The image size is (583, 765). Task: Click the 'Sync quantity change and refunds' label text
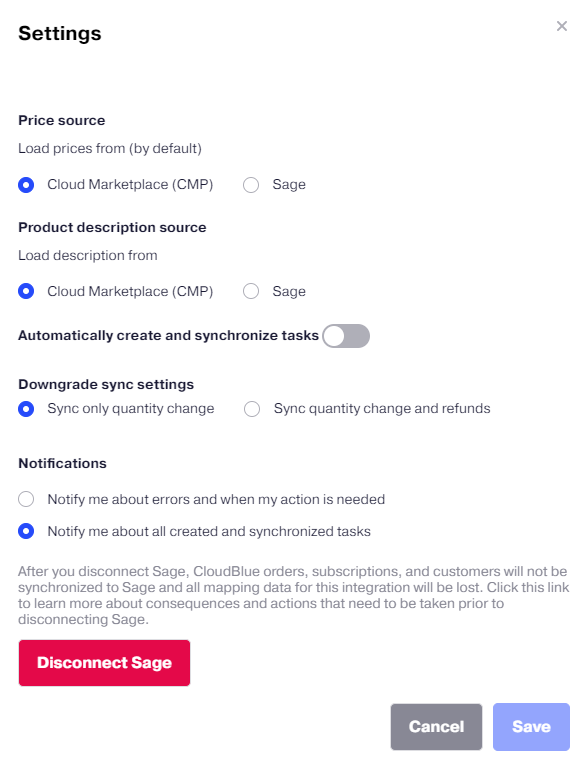[382, 408]
